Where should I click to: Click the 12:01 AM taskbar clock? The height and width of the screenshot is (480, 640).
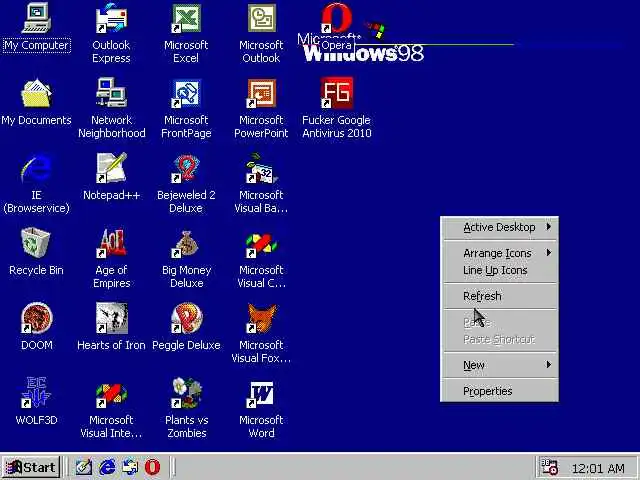(598, 469)
